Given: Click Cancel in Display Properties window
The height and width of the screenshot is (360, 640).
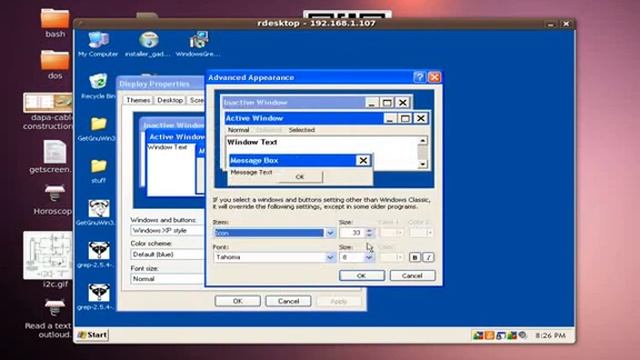Looking at the screenshot, I should click(288, 301).
